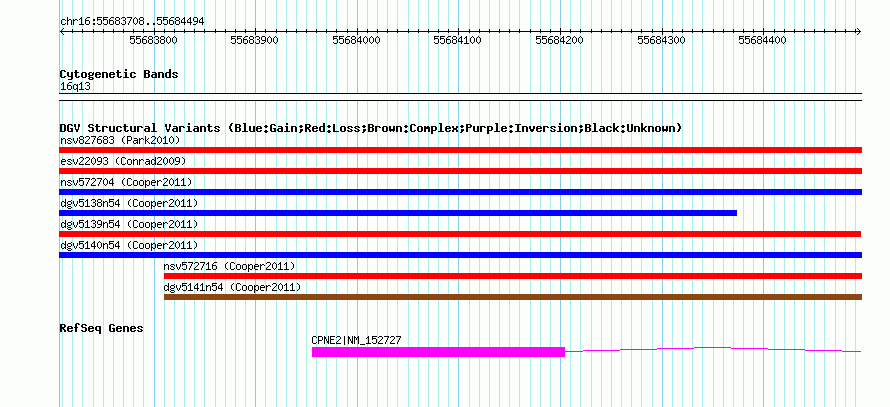This screenshot has height=407, width=890.
Task: Click ruler position 55683800
Action: (x=153, y=40)
